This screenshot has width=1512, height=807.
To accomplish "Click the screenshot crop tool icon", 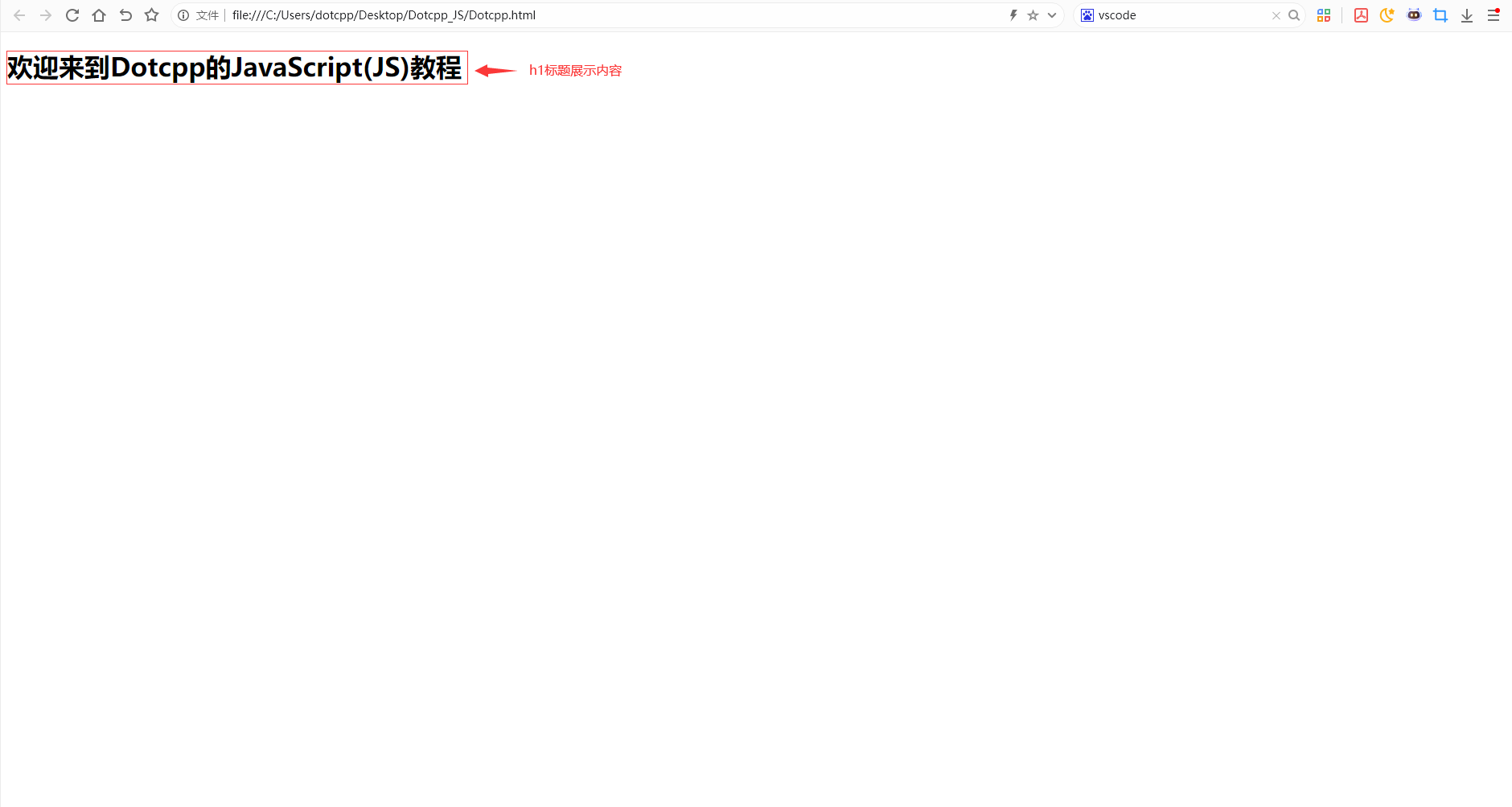I will pos(1440,15).
